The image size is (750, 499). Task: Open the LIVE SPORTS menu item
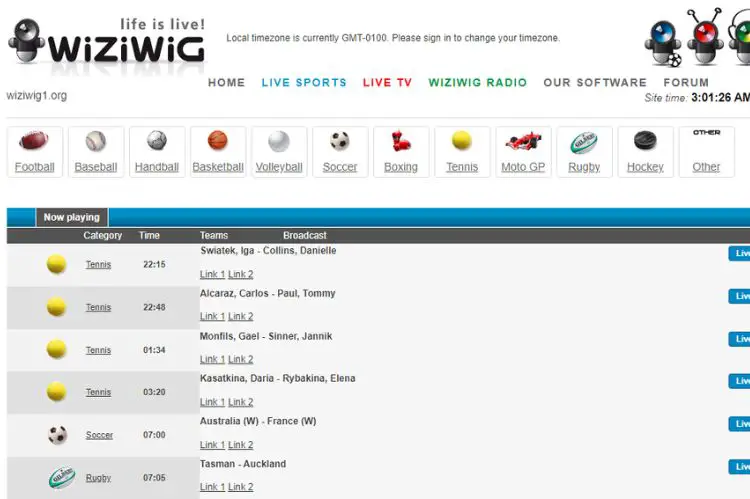pyautogui.click(x=304, y=82)
